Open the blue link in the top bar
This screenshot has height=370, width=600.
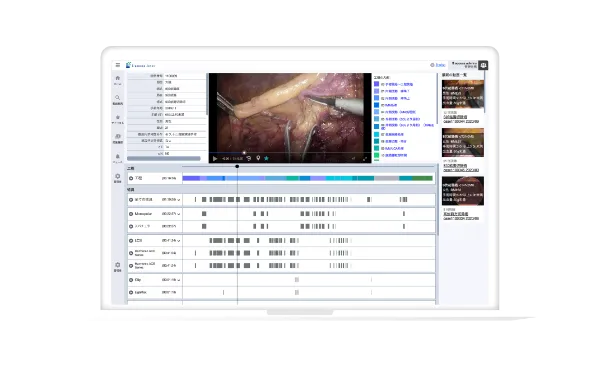440,65
